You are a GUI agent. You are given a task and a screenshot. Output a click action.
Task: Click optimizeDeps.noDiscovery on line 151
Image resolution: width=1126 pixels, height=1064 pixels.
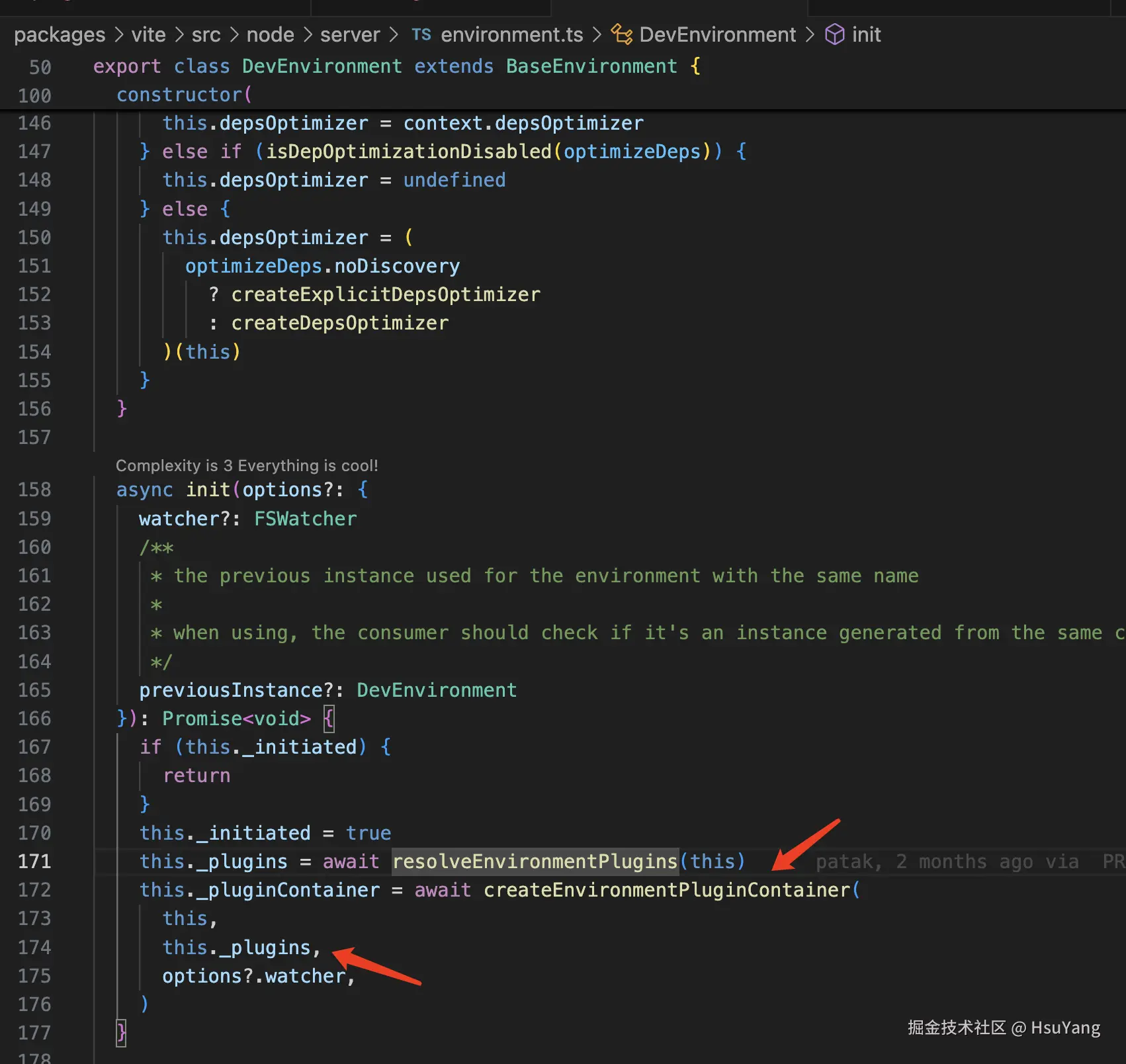pos(322,266)
